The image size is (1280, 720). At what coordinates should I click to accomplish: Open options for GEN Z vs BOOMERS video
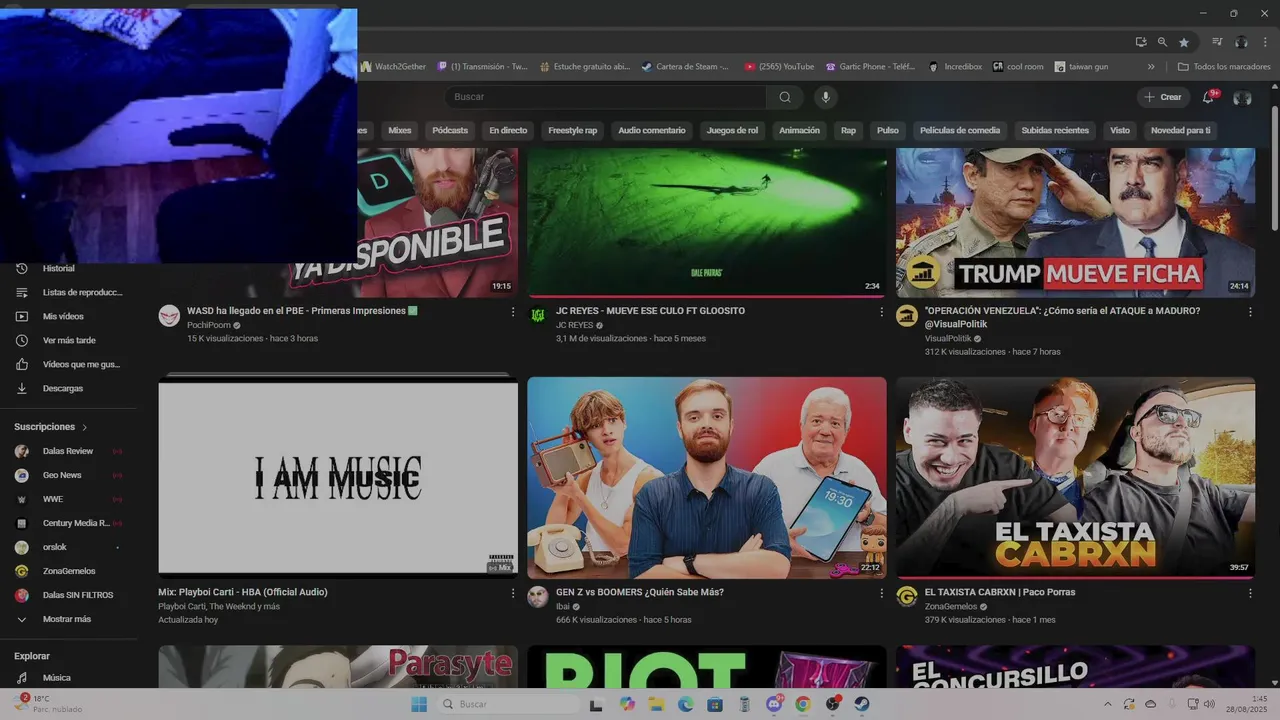(x=881, y=593)
